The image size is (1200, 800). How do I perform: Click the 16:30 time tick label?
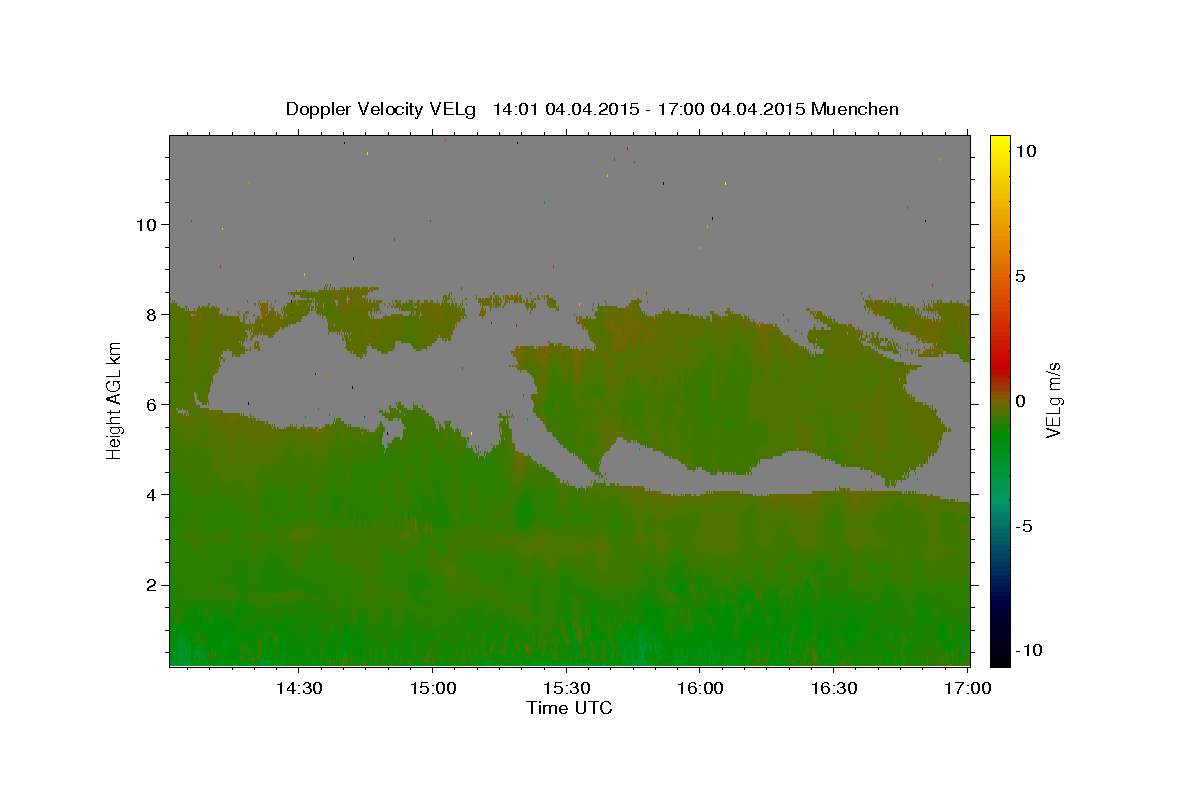point(833,688)
